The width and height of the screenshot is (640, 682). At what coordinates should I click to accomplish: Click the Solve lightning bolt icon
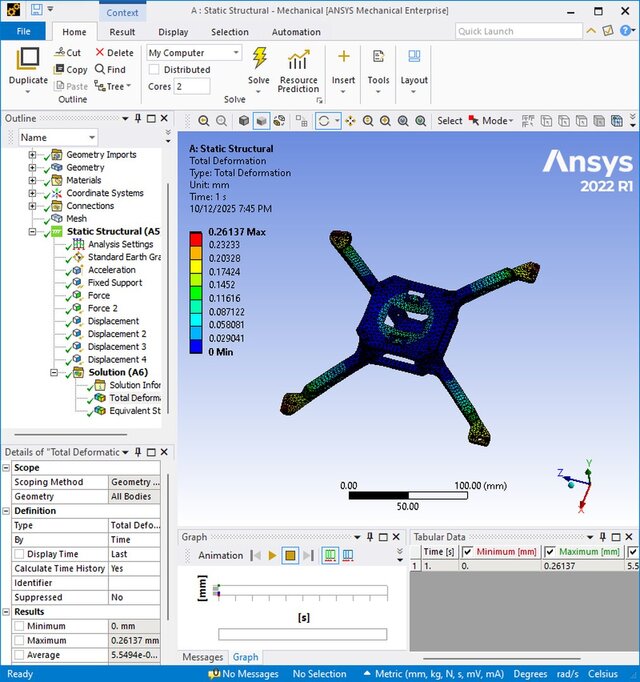(259, 59)
